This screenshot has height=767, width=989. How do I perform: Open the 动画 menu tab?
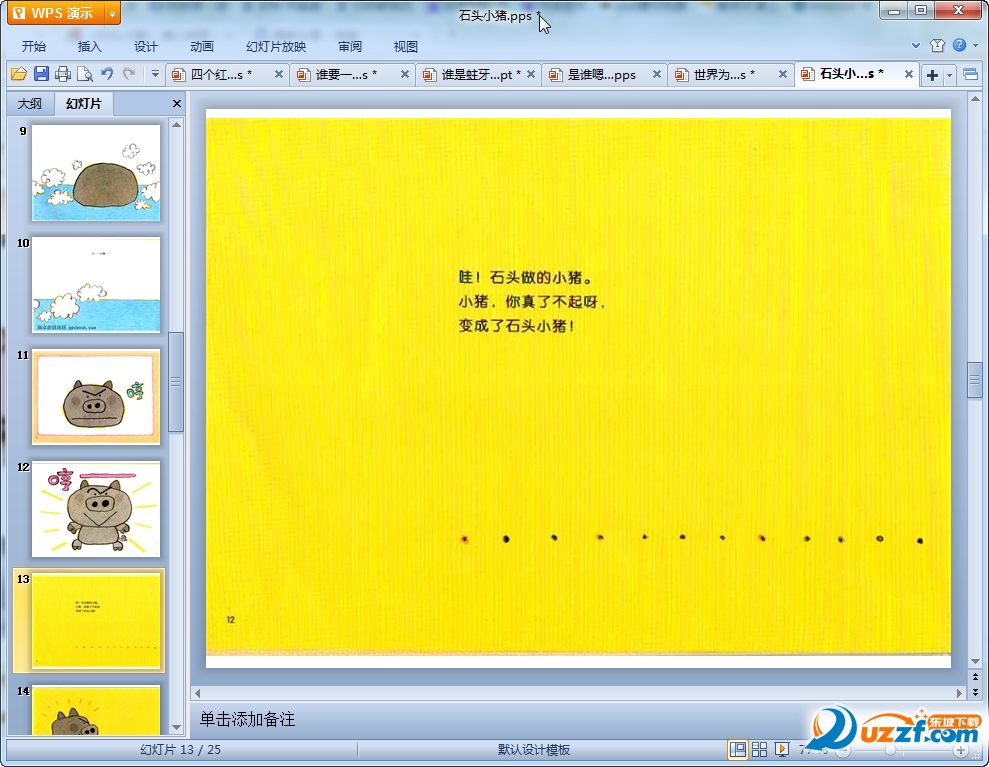pos(202,47)
